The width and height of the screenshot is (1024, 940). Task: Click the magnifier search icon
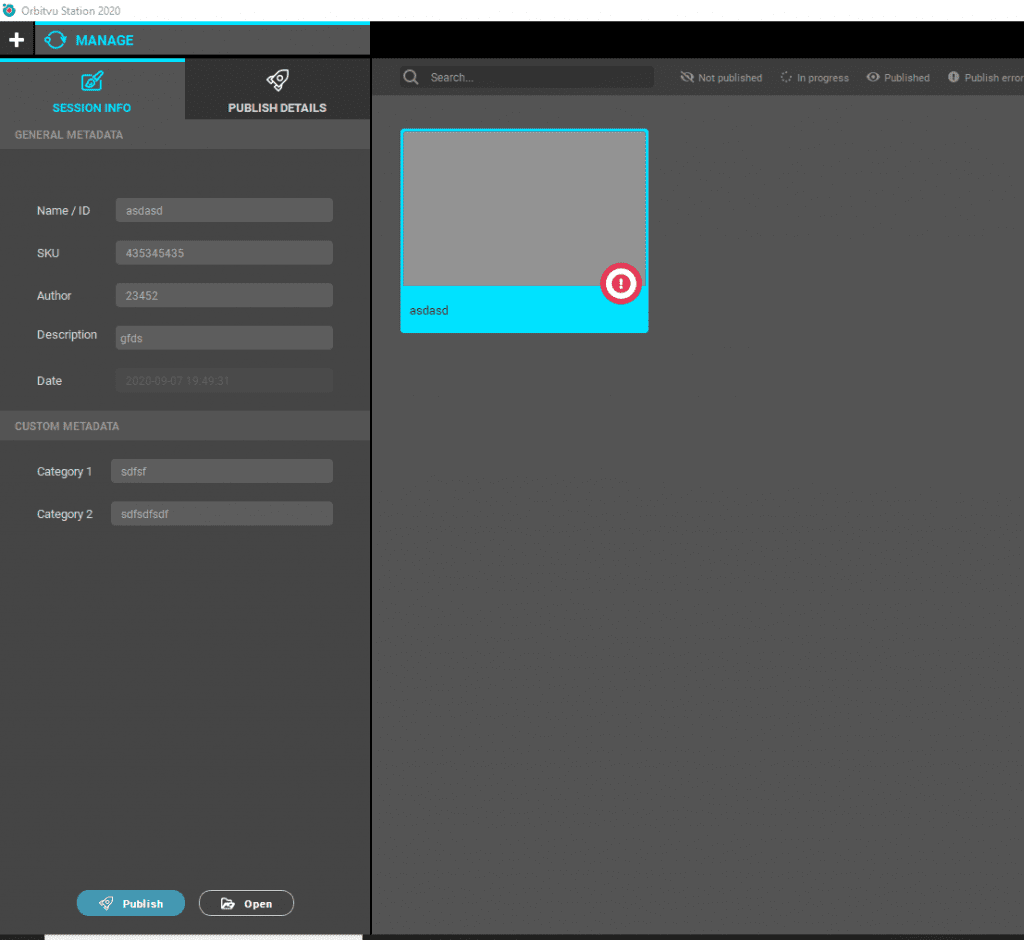pos(411,77)
